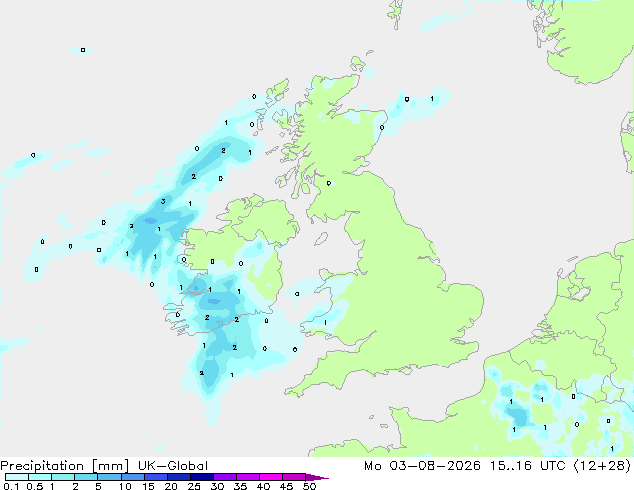634x490 pixels.
Task: Click the 'Mo 03-08-2026' date text
Action: click(x=422, y=466)
